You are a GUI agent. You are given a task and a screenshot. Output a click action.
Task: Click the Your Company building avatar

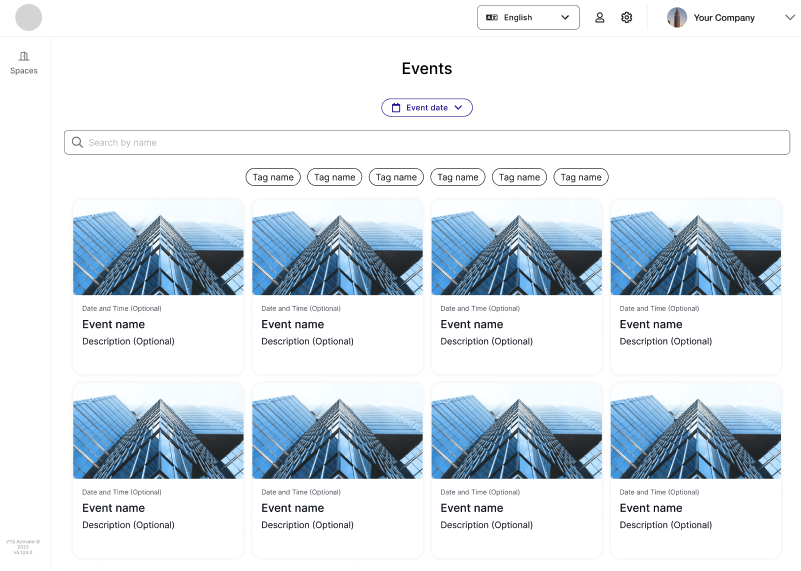[677, 18]
